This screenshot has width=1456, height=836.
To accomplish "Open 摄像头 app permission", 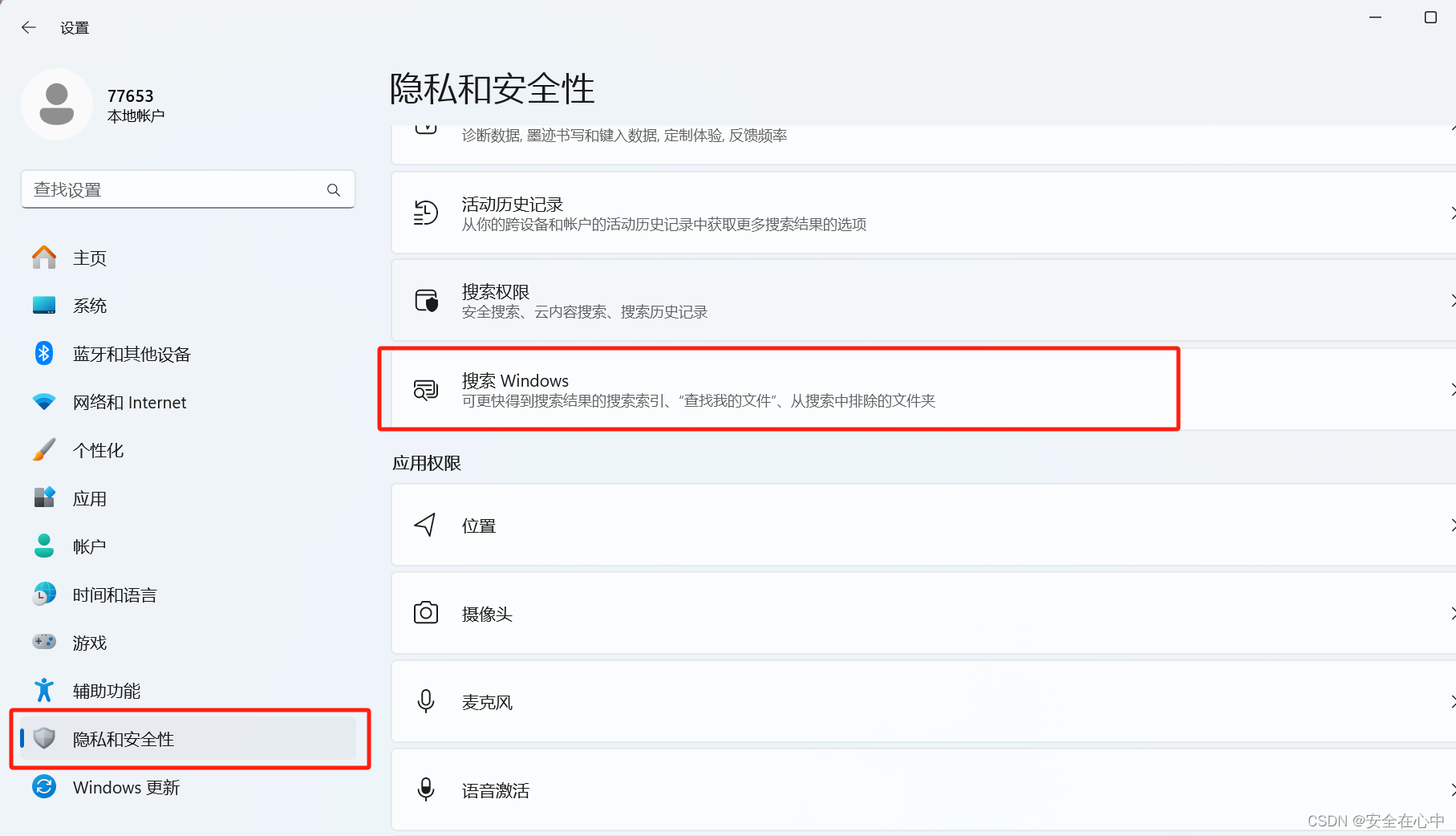I will coord(923,614).
